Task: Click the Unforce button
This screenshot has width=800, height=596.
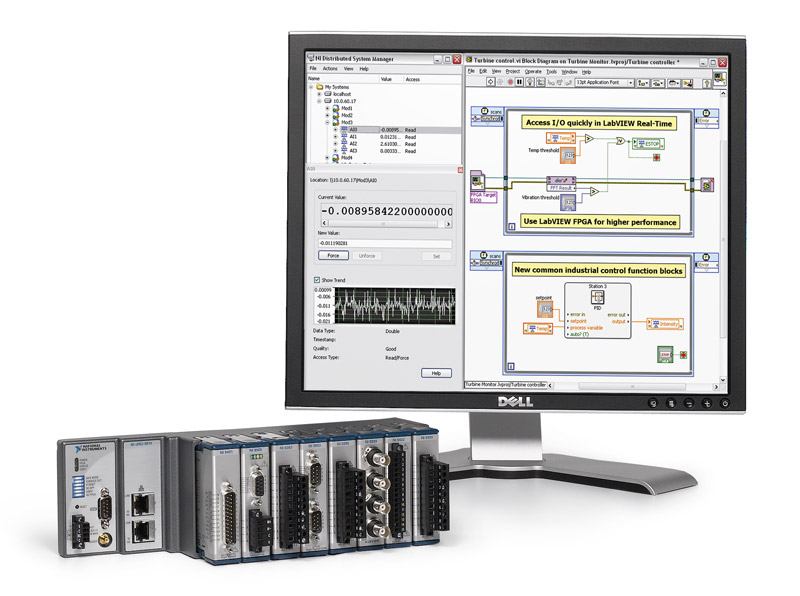Action: (367, 256)
